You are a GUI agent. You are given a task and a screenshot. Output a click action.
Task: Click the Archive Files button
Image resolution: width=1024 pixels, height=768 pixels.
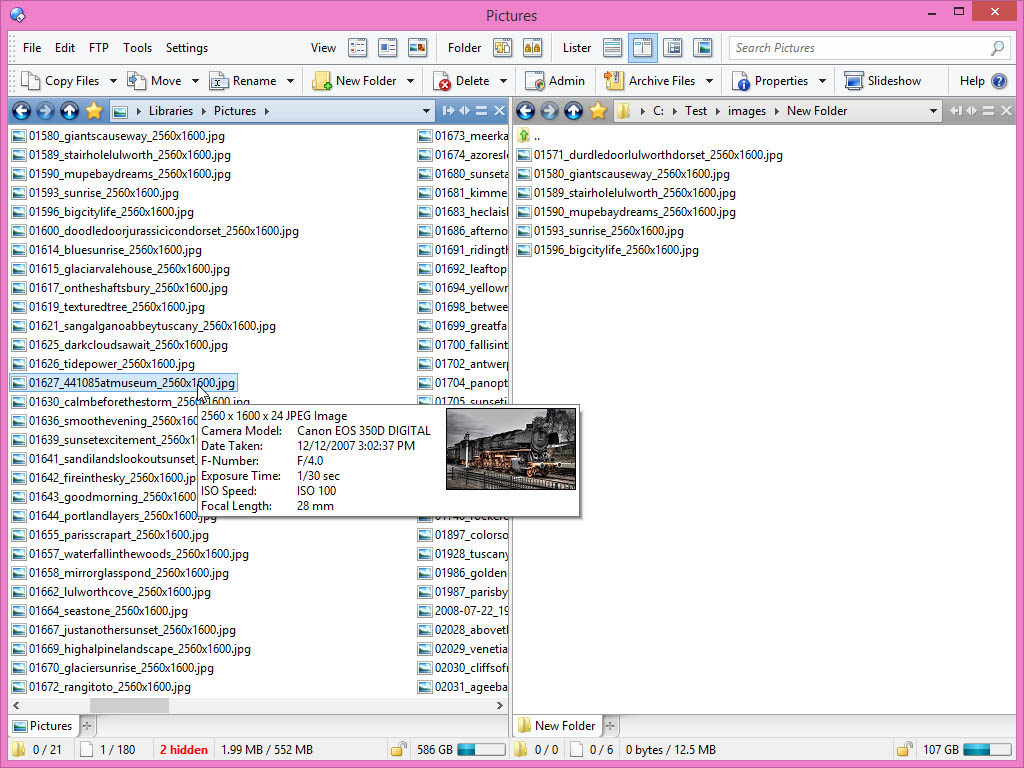[x=650, y=81]
